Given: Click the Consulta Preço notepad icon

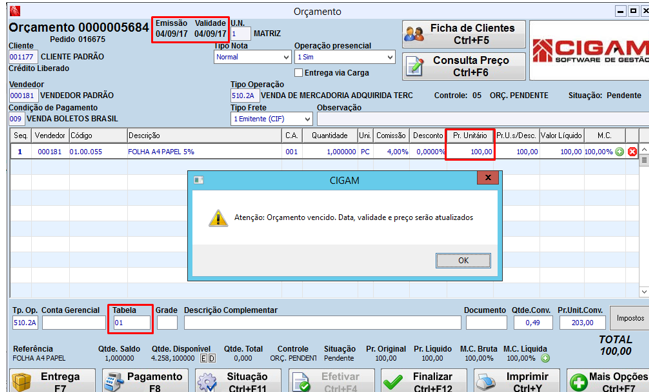Looking at the screenshot, I should [415, 66].
